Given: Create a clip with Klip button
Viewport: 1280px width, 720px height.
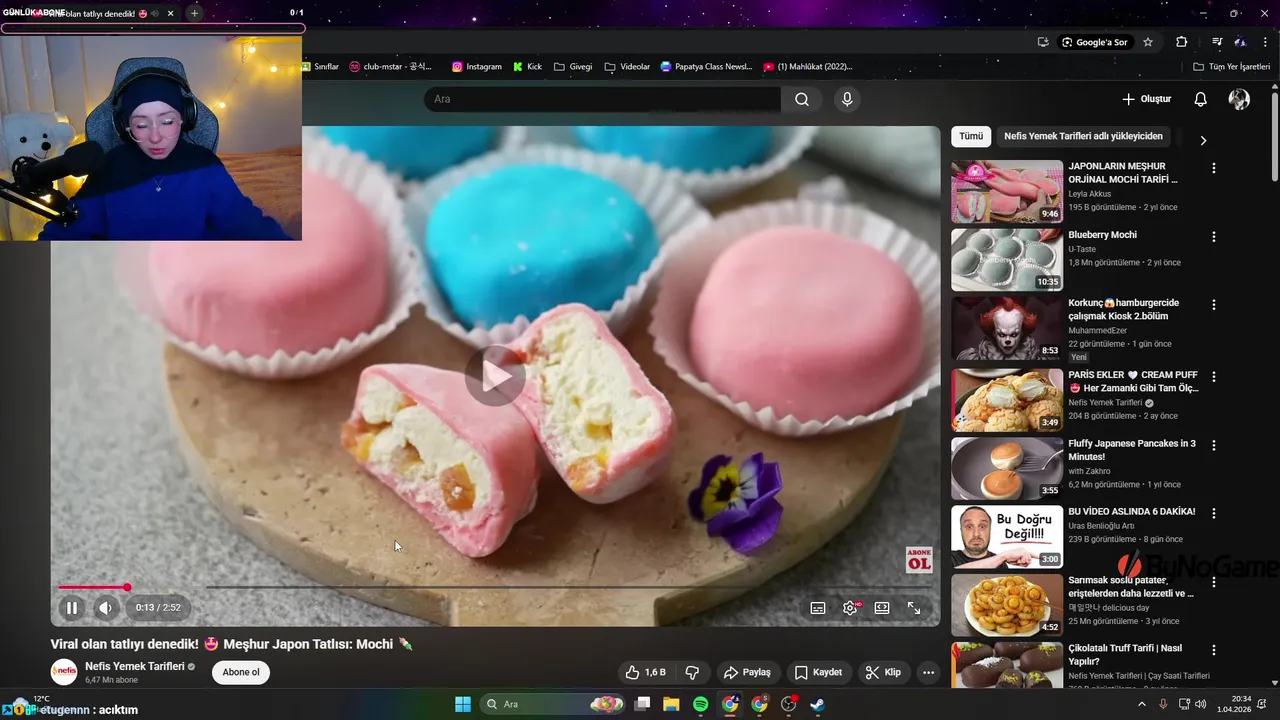Looking at the screenshot, I should (884, 672).
